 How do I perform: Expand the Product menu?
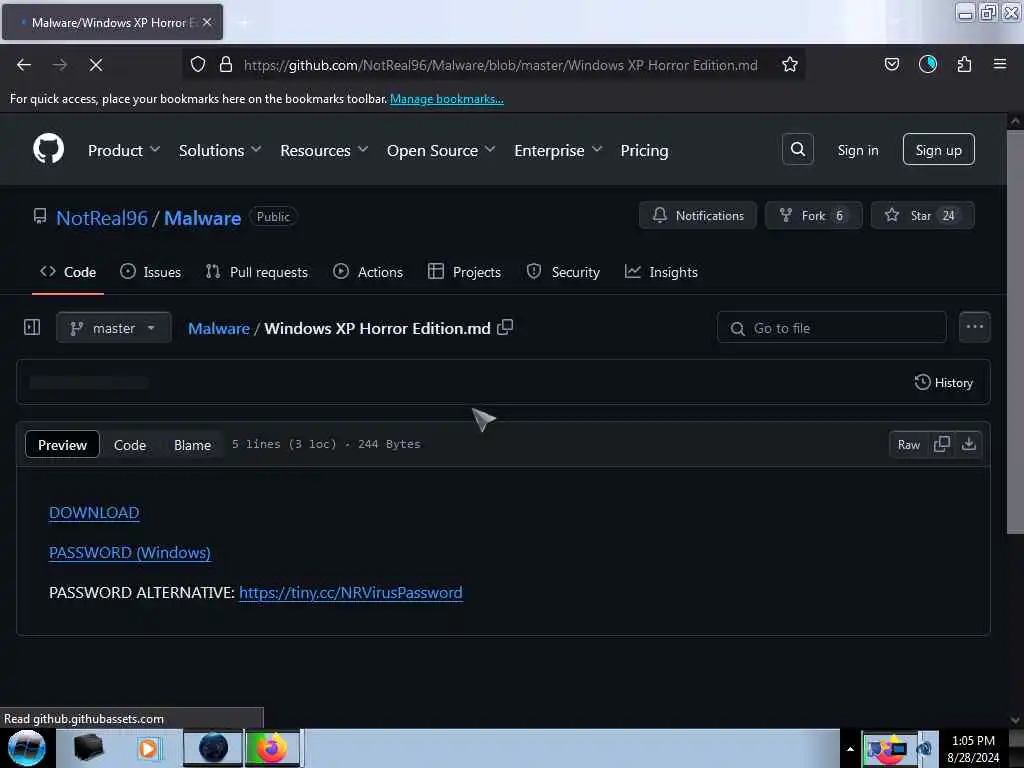[x=124, y=150]
